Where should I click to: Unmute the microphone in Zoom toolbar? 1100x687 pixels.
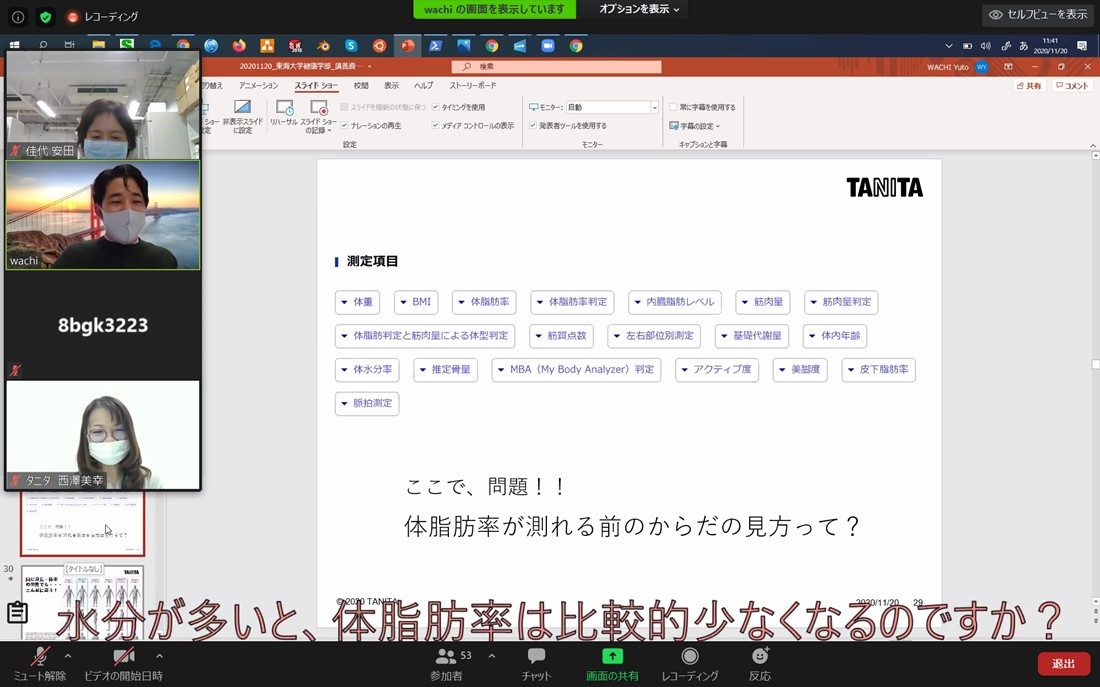[40, 663]
